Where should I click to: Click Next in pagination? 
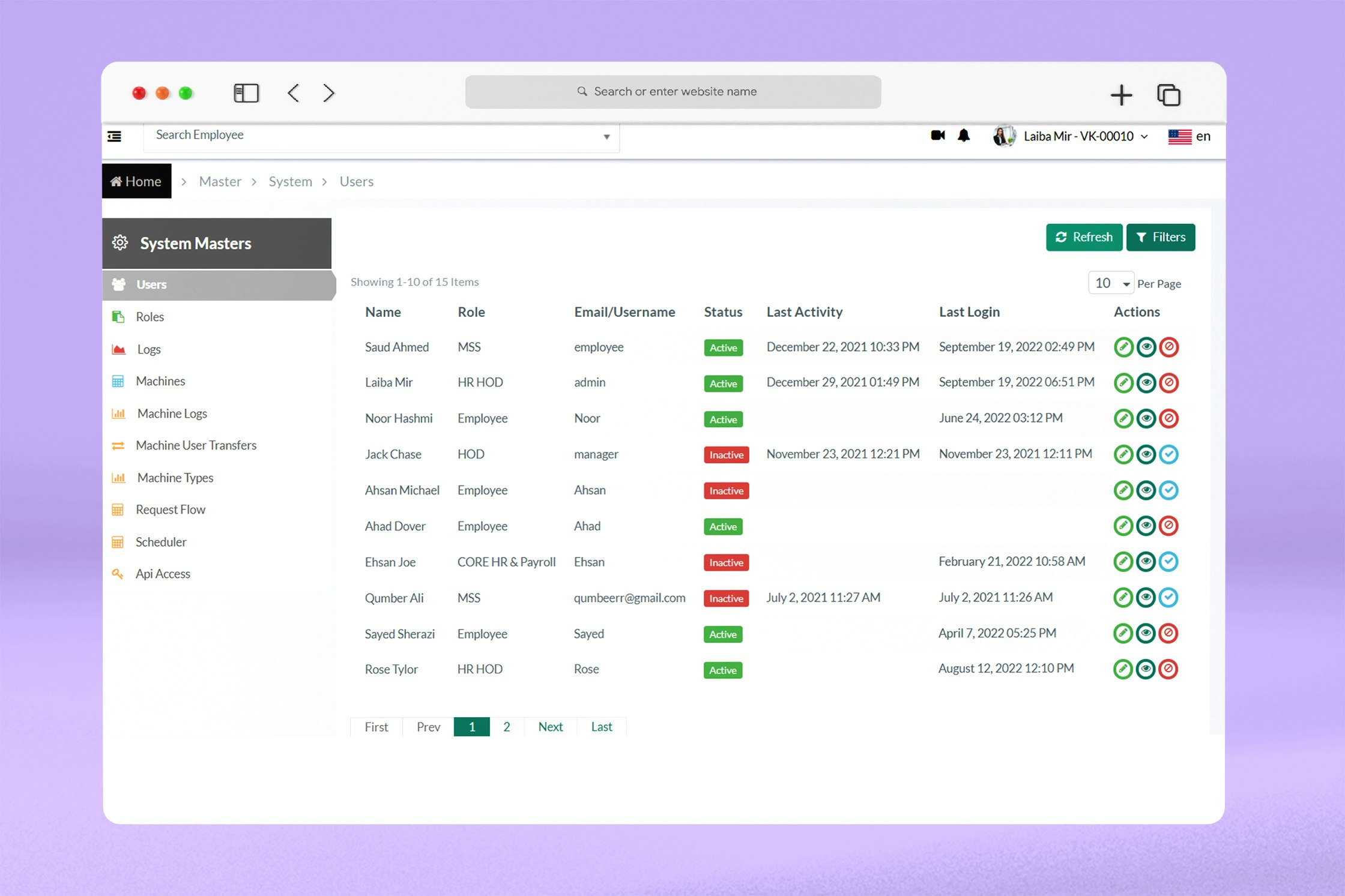(x=550, y=727)
